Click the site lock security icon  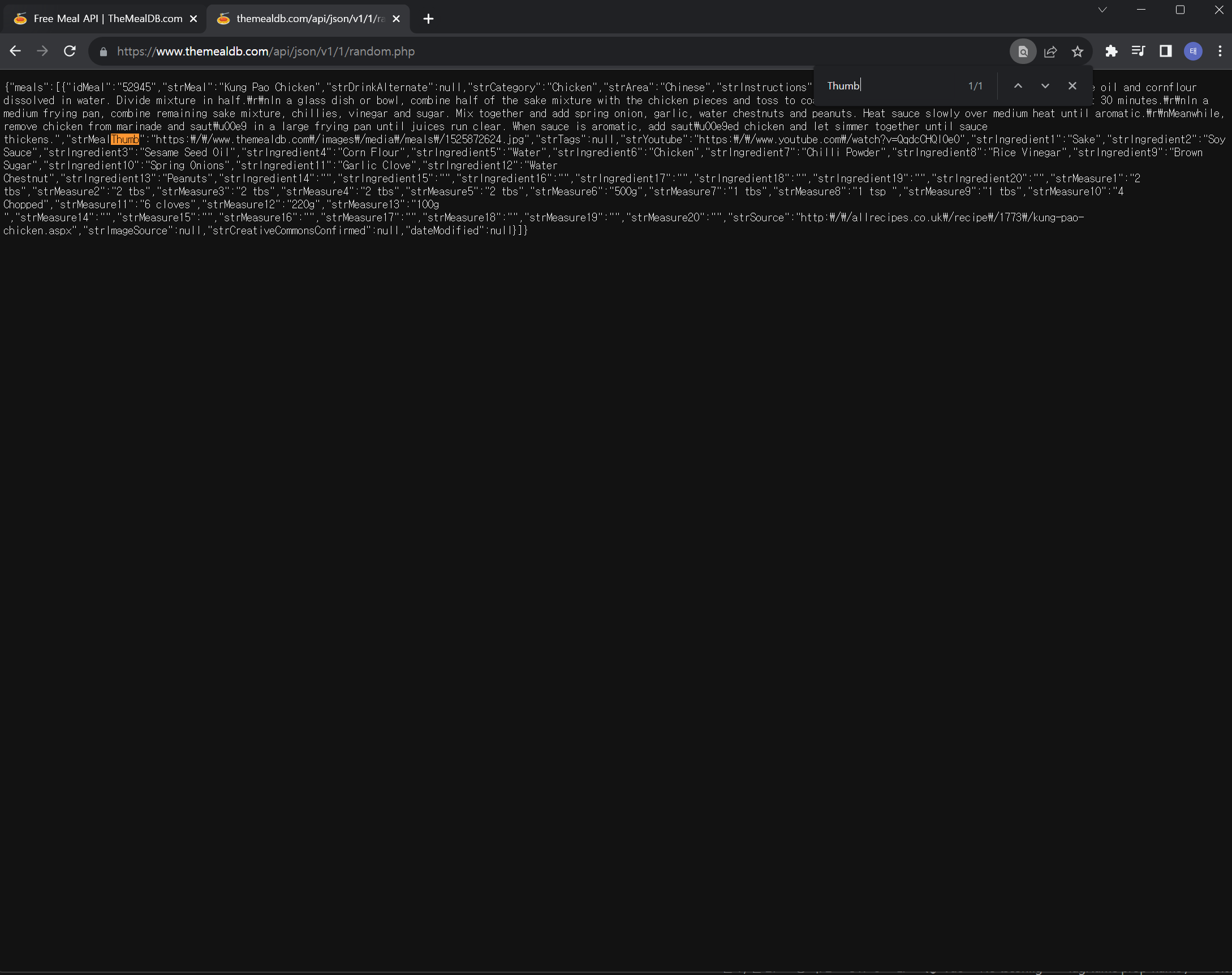click(104, 52)
